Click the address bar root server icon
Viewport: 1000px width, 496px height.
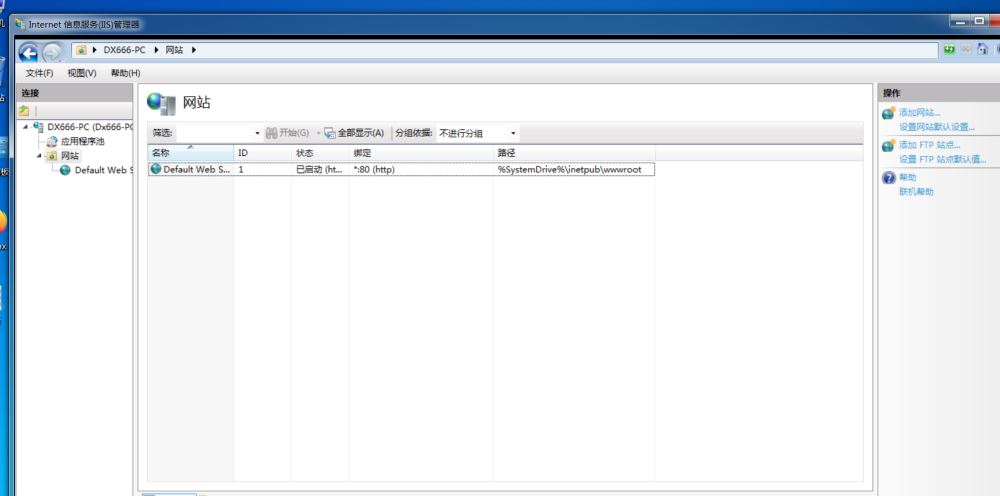click(x=81, y=50)
